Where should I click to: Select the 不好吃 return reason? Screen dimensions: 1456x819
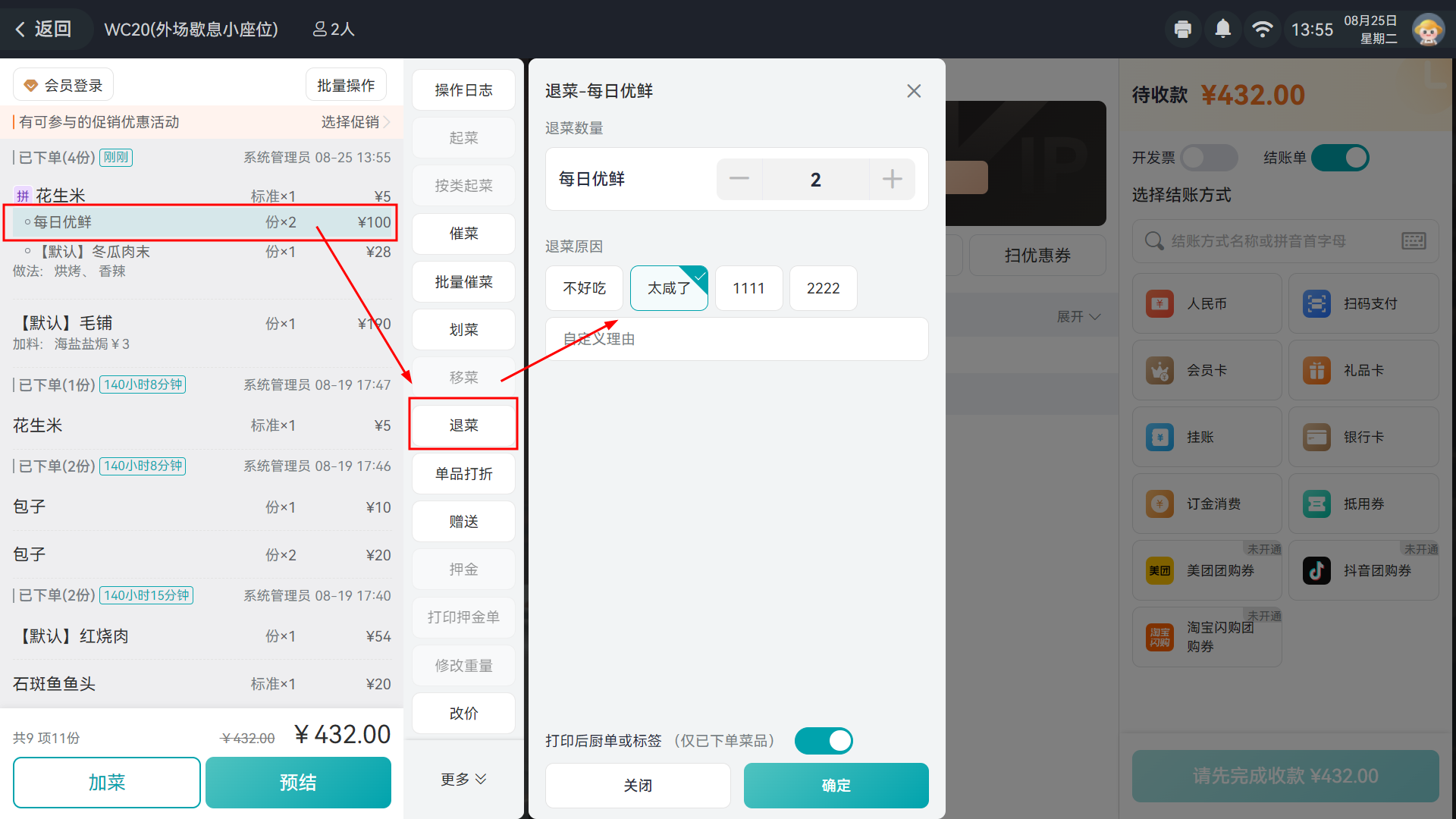584,288
